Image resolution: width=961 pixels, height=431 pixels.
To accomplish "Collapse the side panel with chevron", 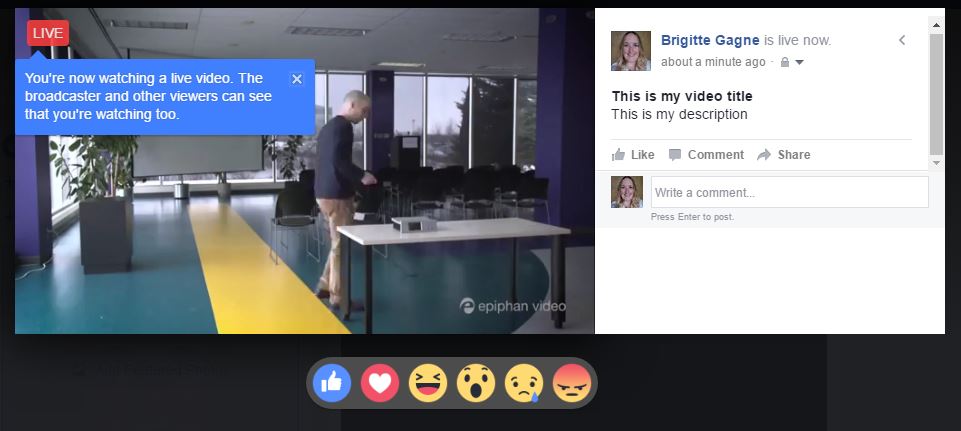I will click(x=902, y=40).
